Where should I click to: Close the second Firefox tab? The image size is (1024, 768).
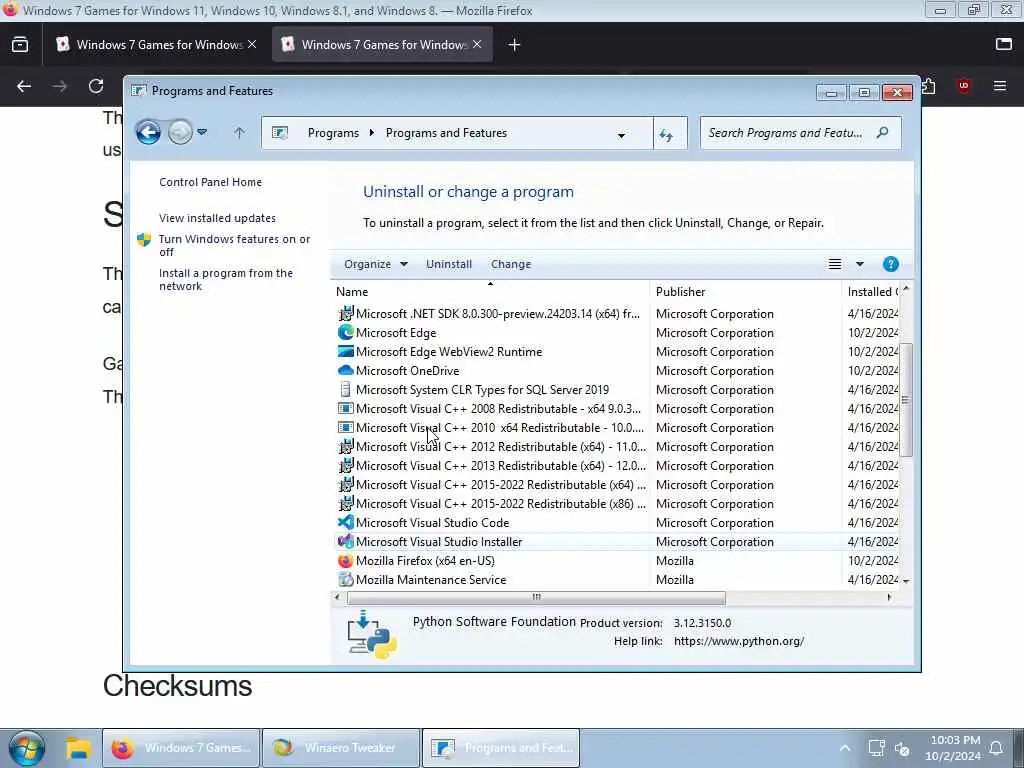[477, 44]
